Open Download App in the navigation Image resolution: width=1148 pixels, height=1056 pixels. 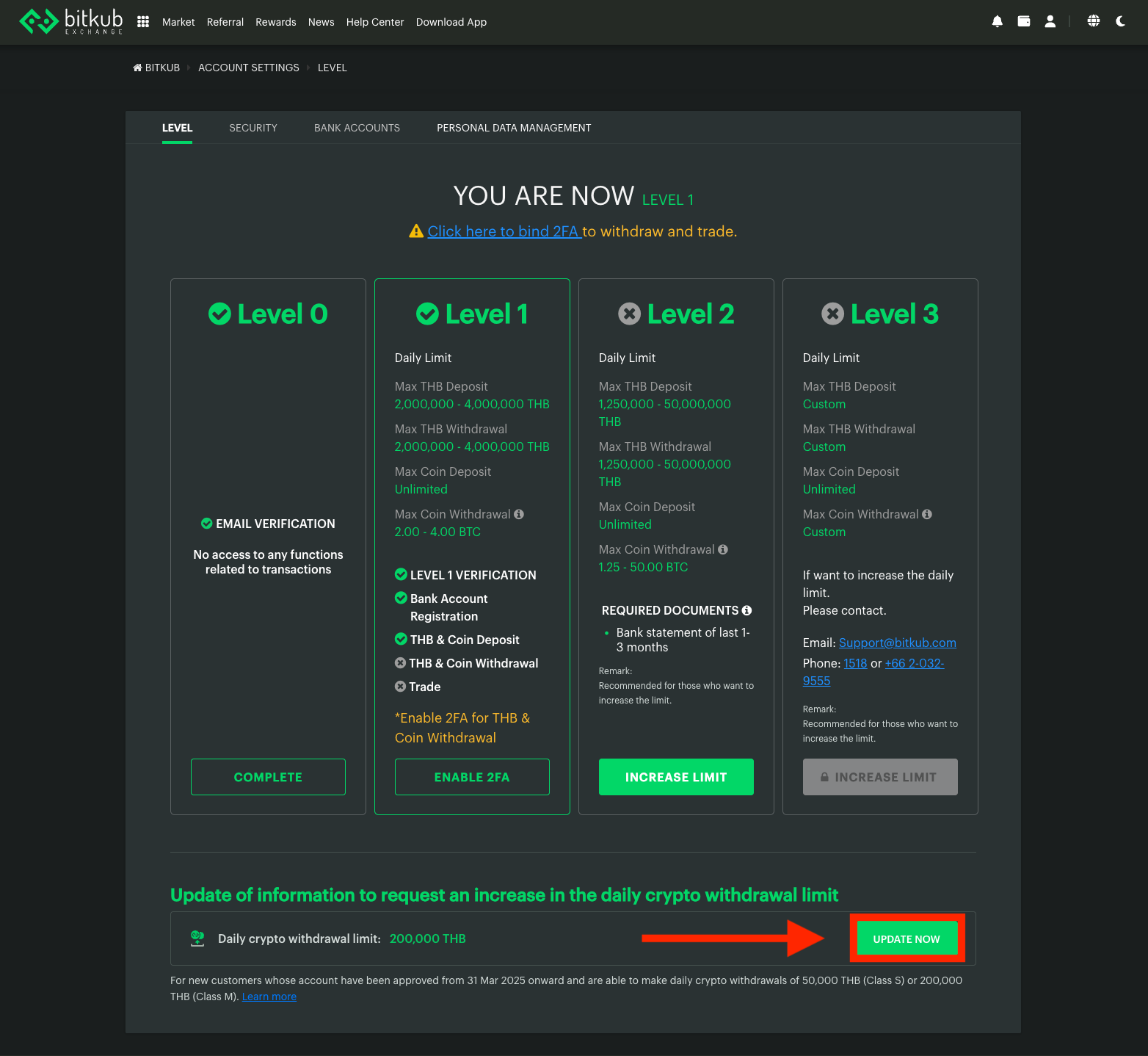[x=451, y=22]
